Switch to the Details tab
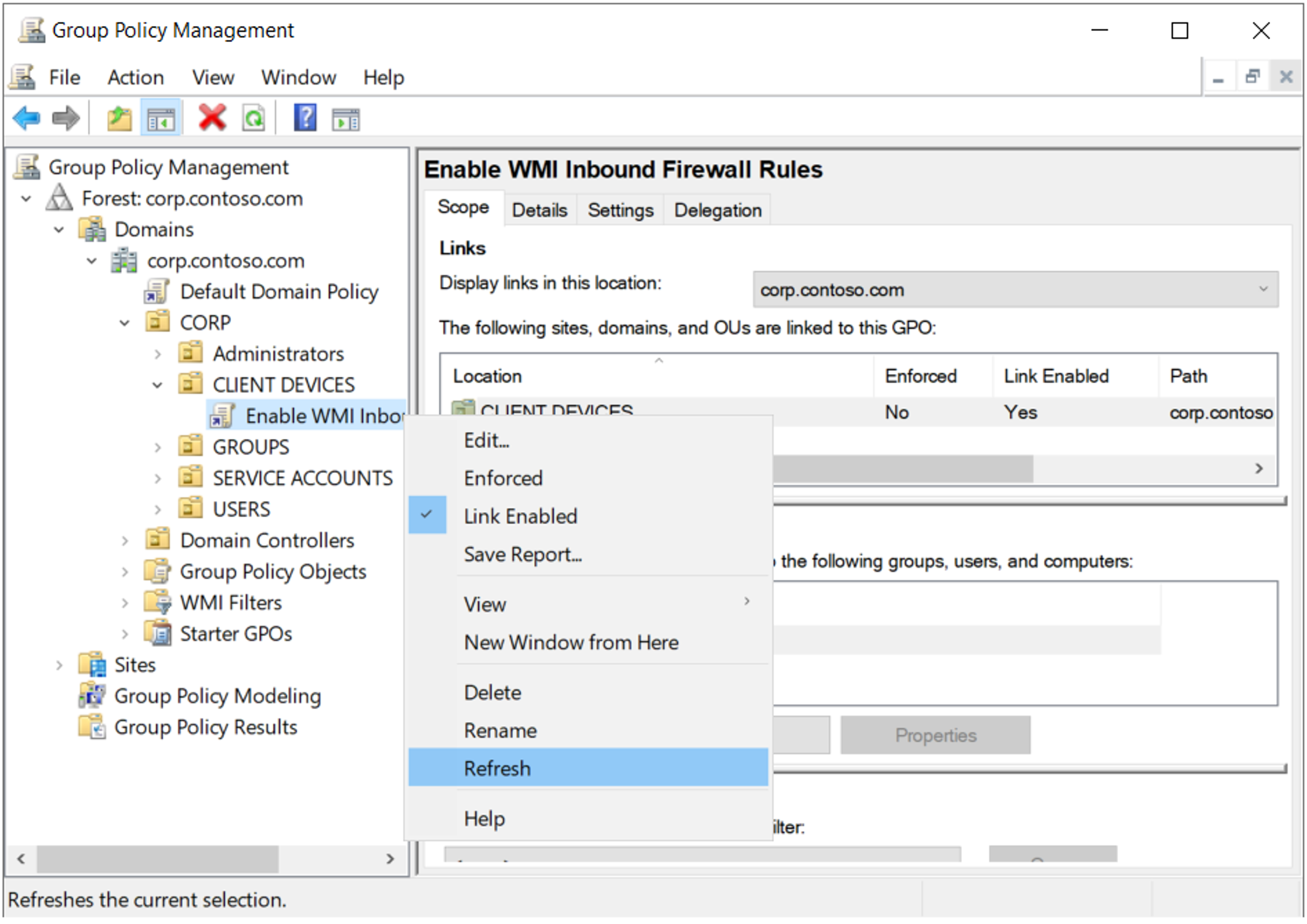1307x924 pixels. (540, 210)
